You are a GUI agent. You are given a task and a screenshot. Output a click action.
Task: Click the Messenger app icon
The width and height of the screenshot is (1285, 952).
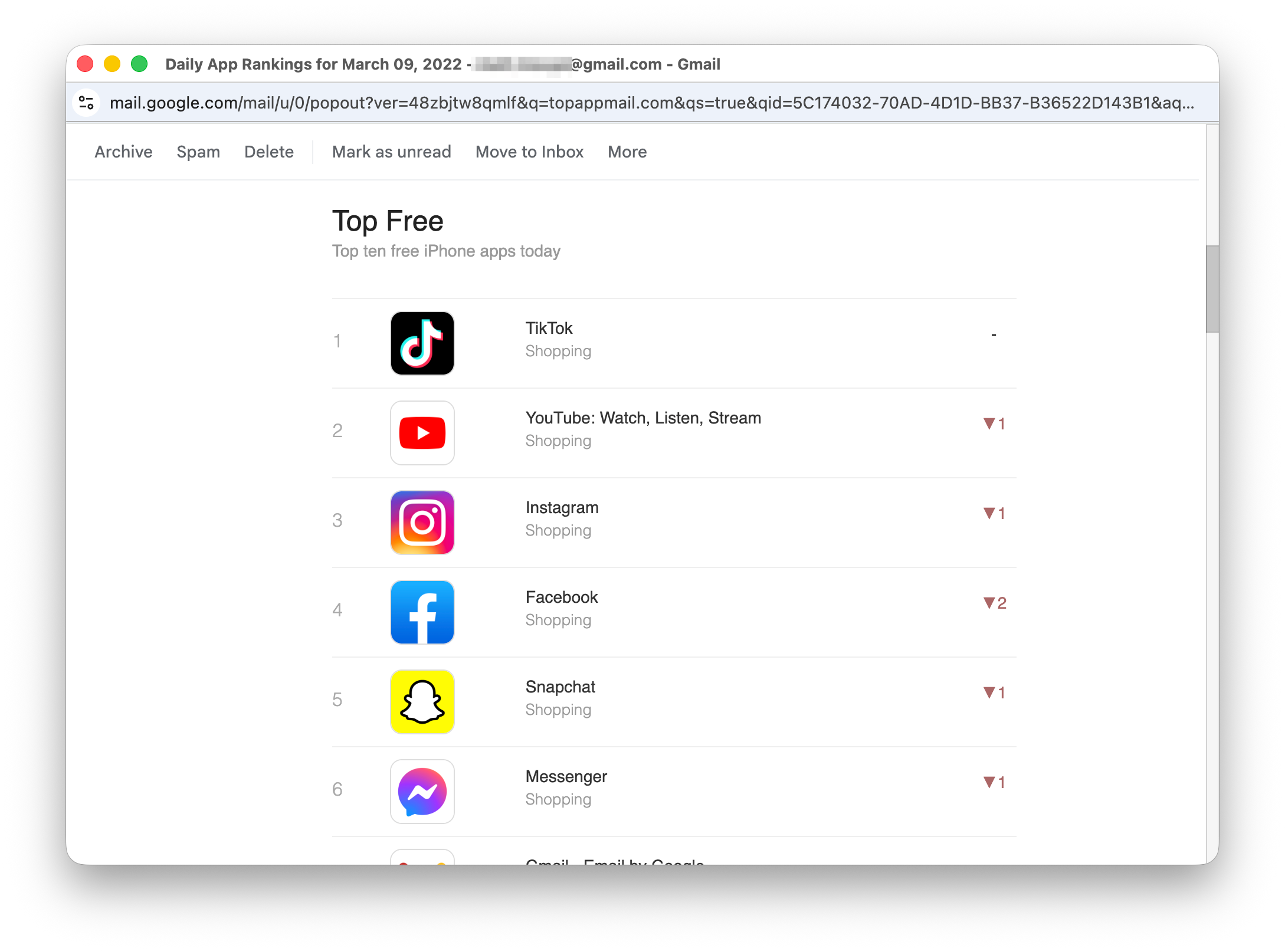421,791
